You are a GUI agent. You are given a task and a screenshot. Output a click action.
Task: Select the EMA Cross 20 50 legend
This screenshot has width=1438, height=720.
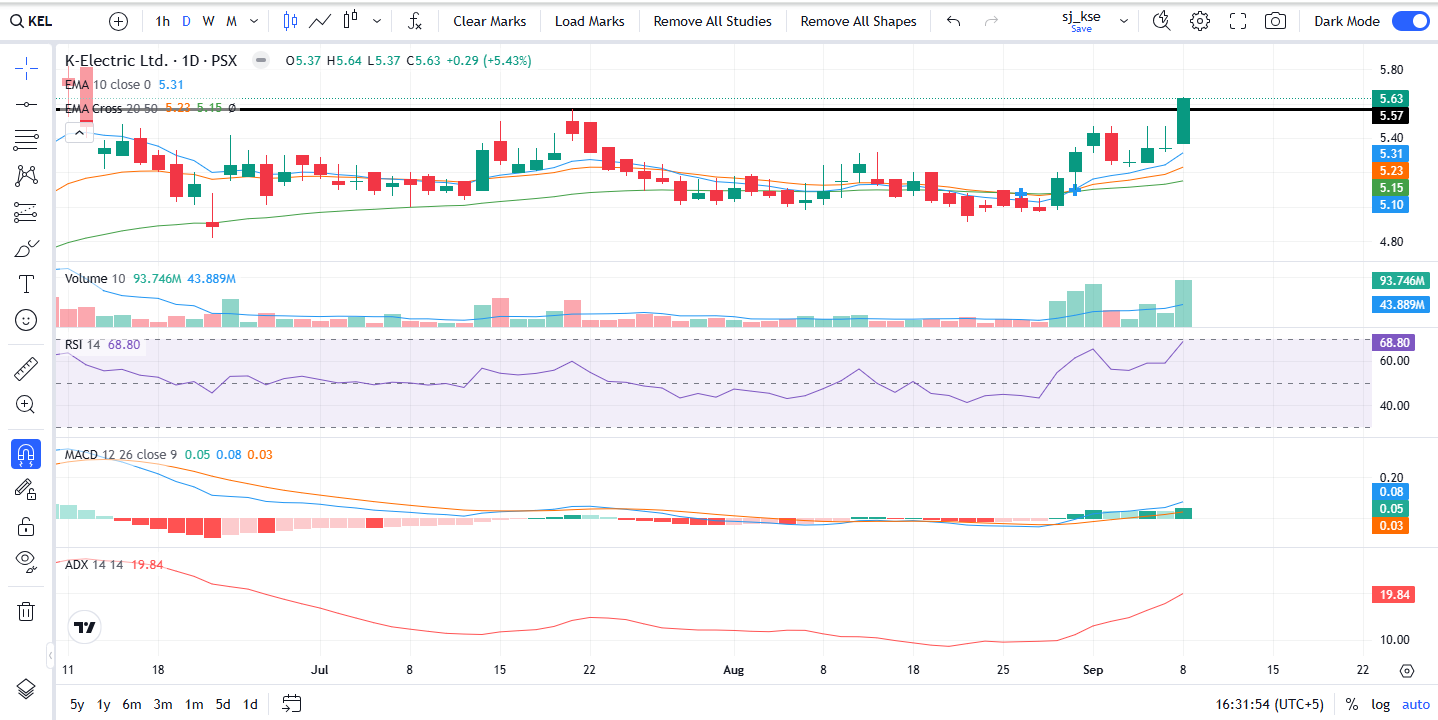click(x=110, y=108)
